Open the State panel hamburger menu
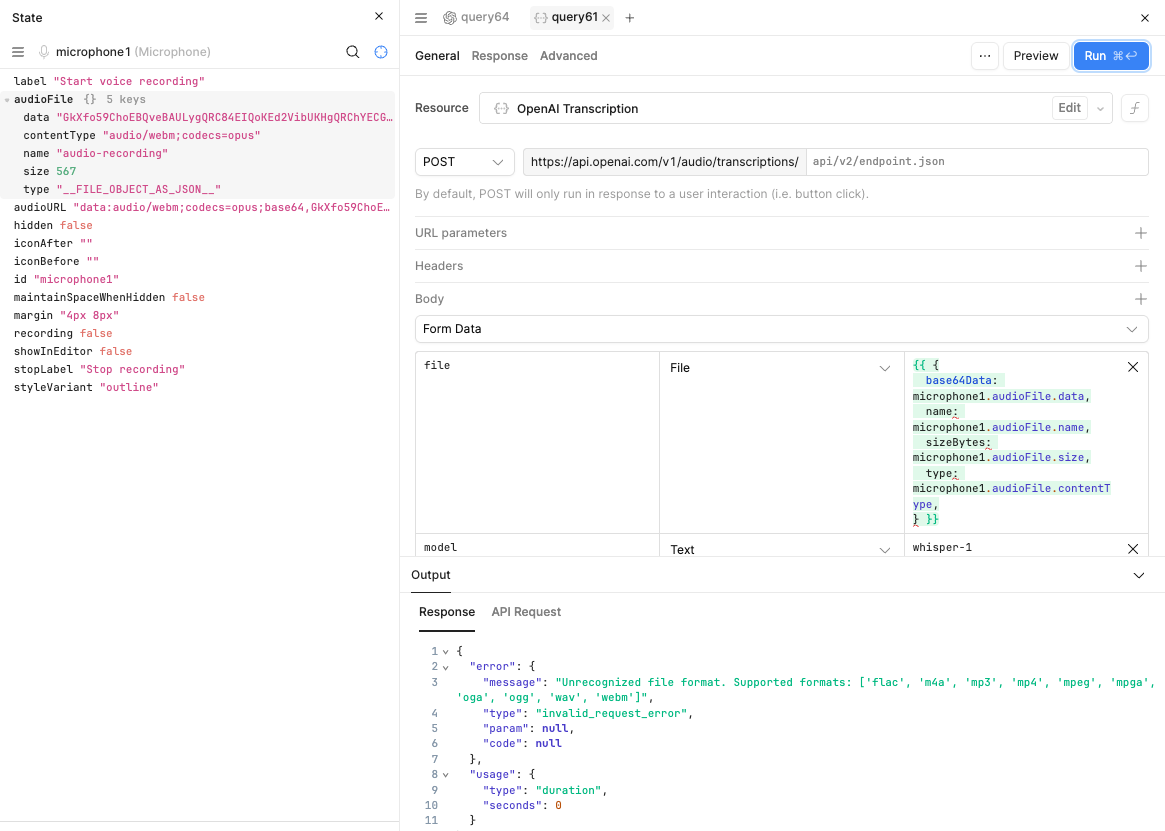Image resolution: width=1165 pixels, height=831 pixels. pos(18,52)
